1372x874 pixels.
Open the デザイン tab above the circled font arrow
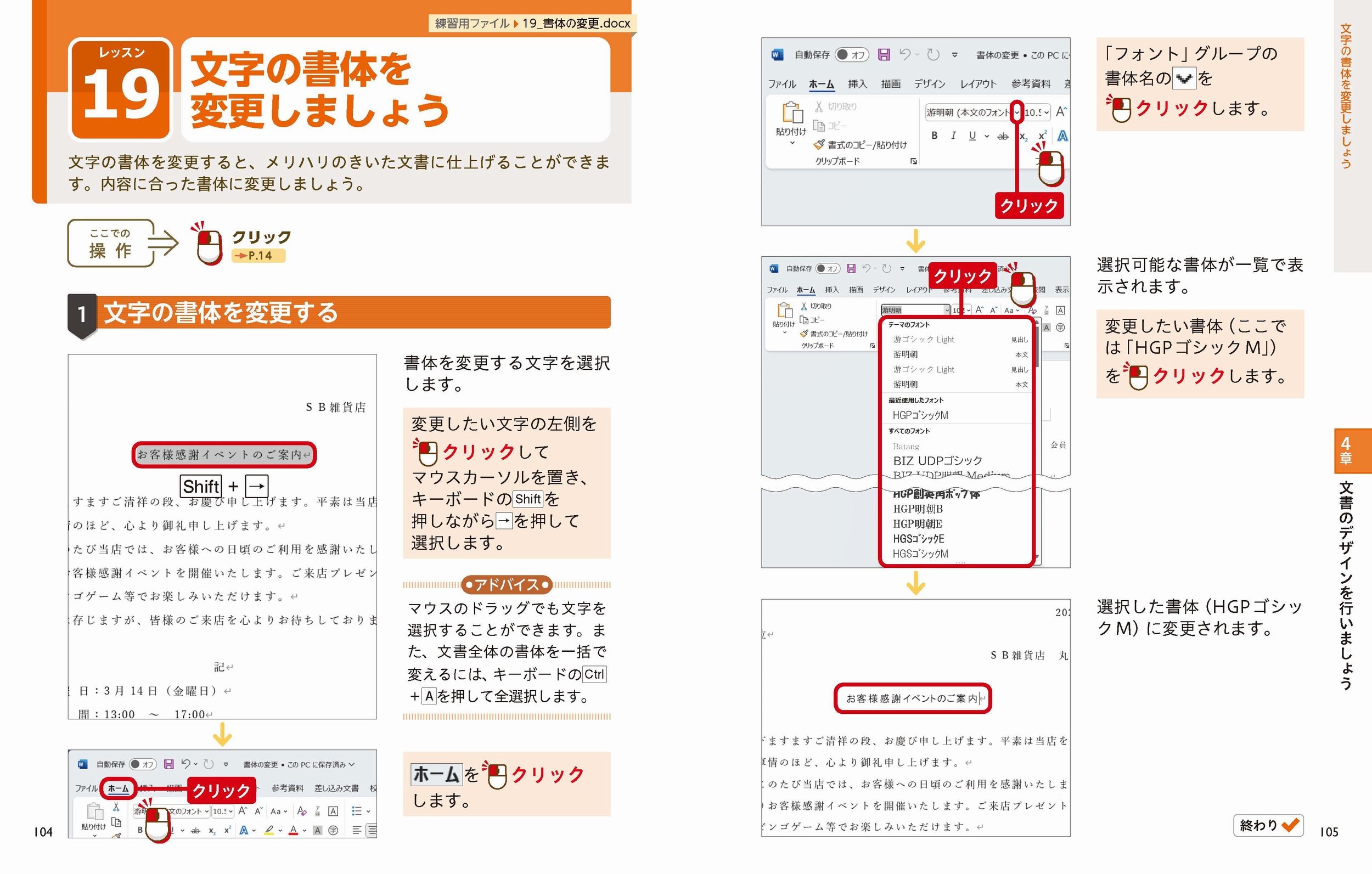point(929,84)
